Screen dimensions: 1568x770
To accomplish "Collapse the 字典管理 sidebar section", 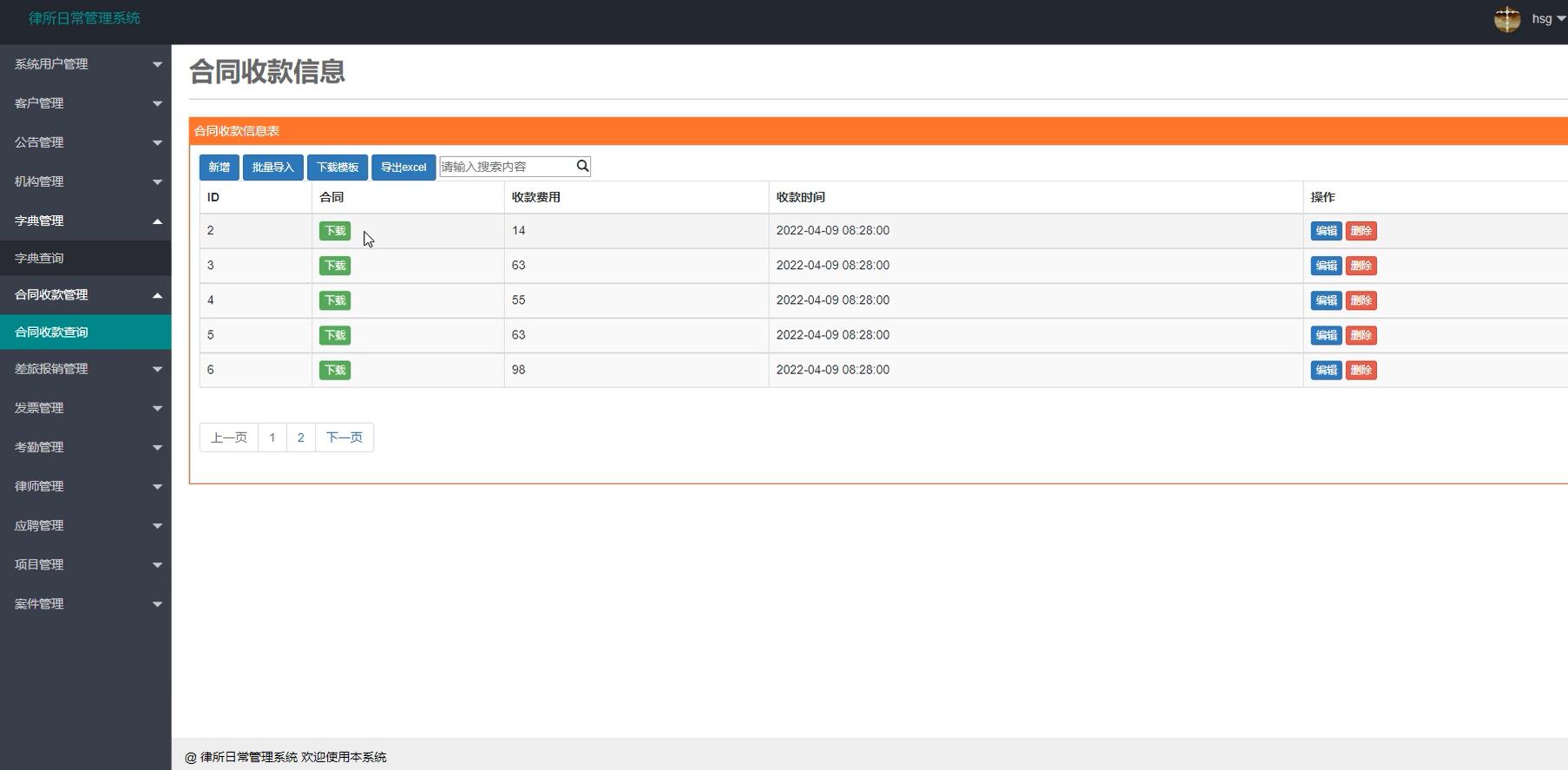I will coord(85,220).
